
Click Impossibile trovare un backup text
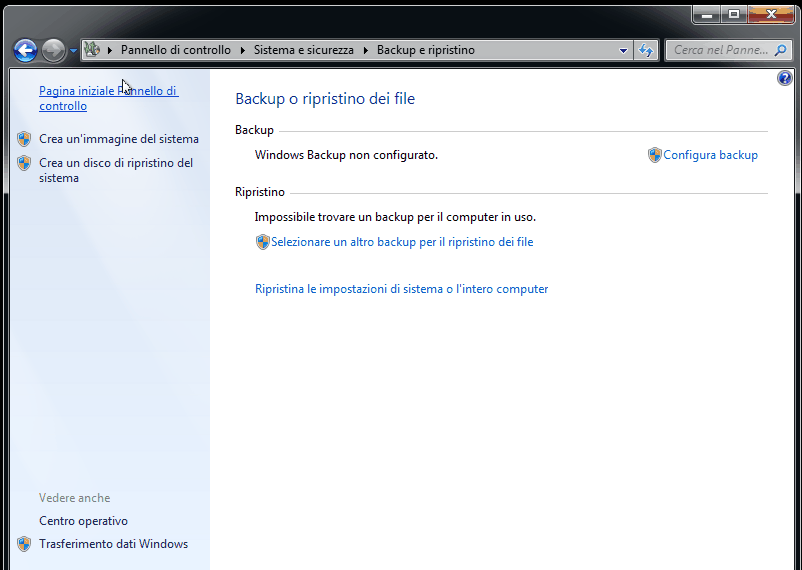[395, 217]
